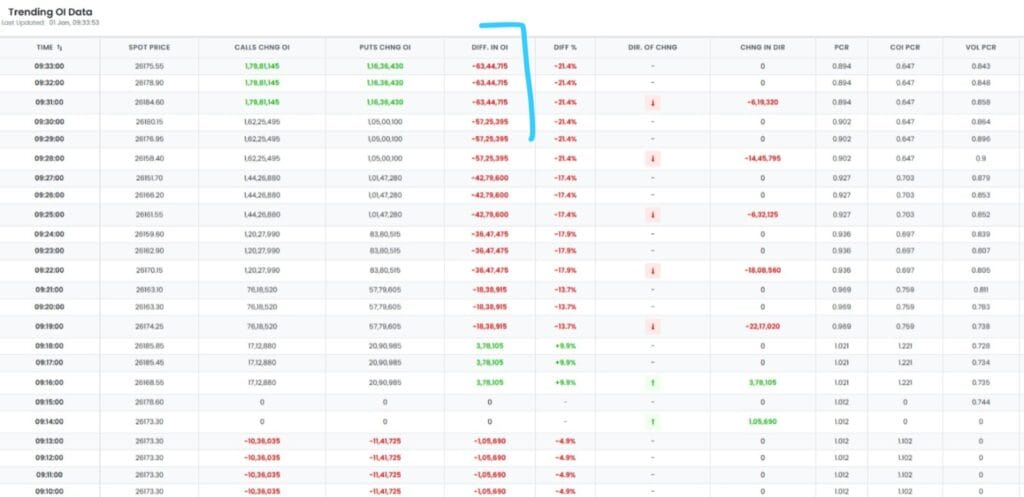Click green up arrow in 09:14:00 row
Screen dimensions: 1024x497
tap(652, 421)
